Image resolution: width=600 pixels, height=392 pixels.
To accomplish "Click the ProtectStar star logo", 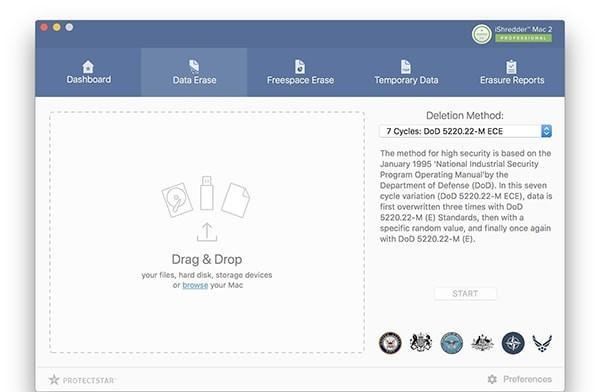I will click(54, 380).
